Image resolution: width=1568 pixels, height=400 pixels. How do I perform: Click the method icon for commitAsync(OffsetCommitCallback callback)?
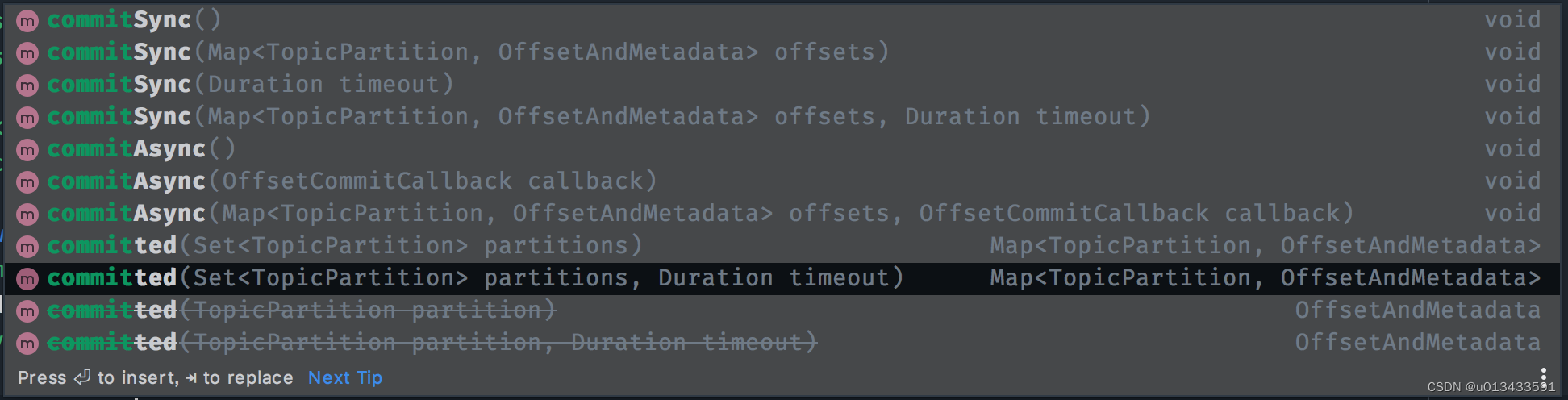[27, 182]
